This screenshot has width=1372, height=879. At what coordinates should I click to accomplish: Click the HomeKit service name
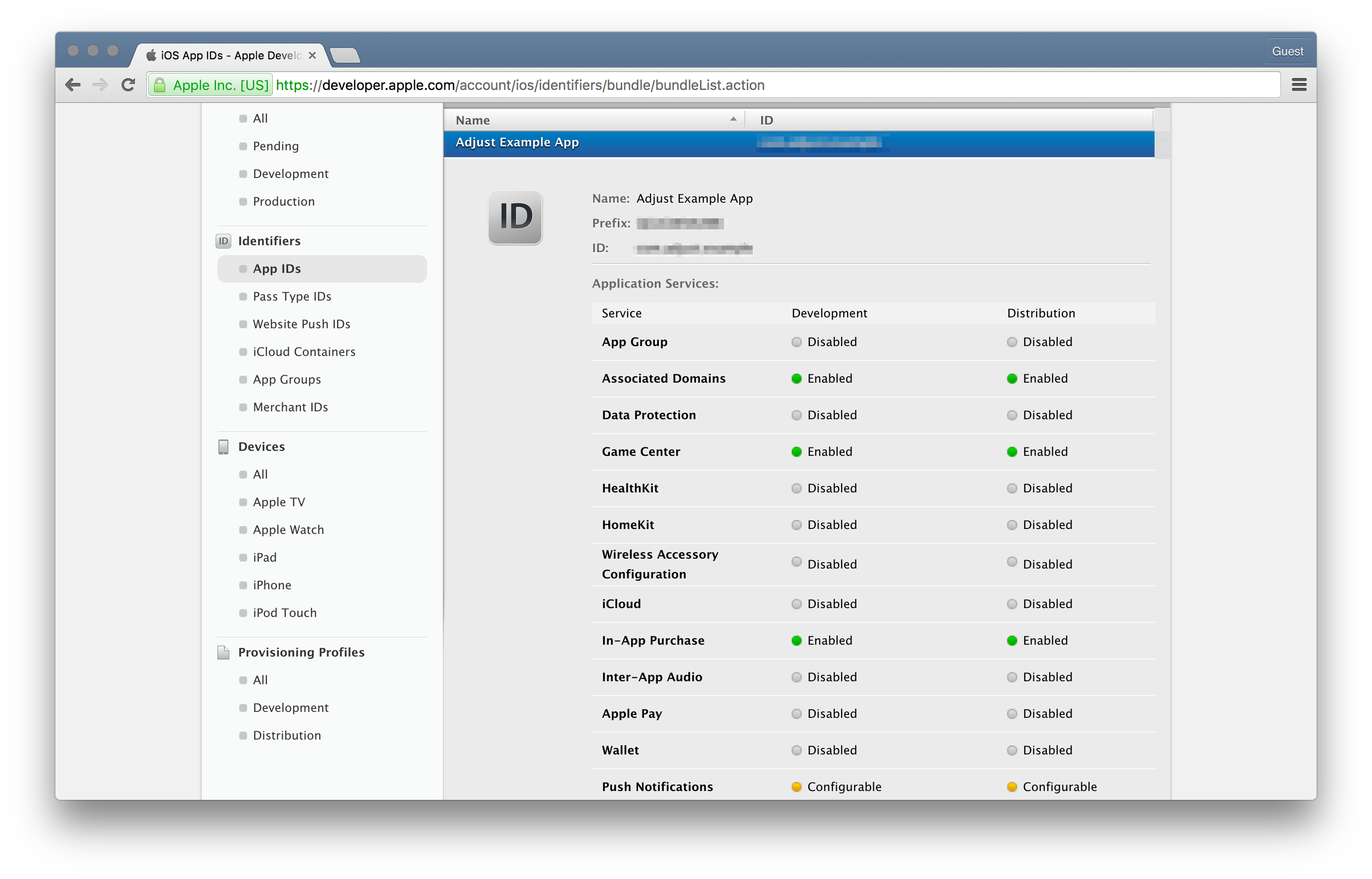628,525
